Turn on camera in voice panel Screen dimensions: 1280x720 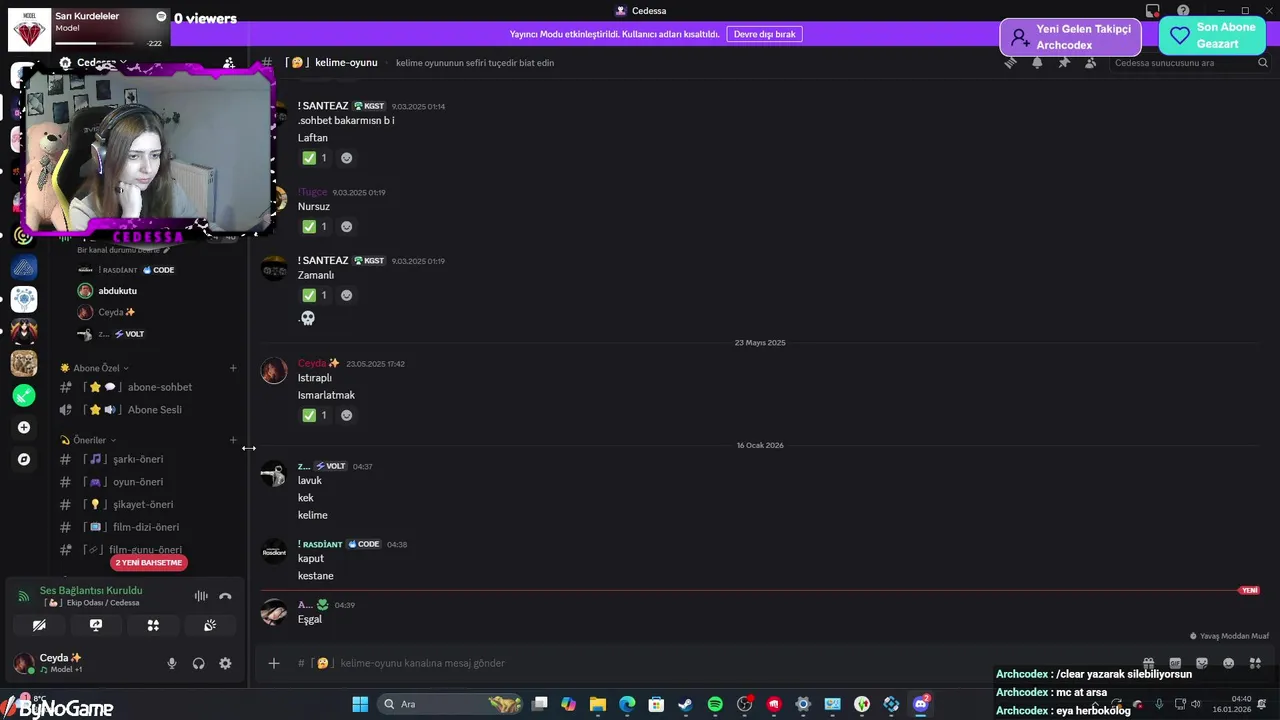click(x=39, y=625)
